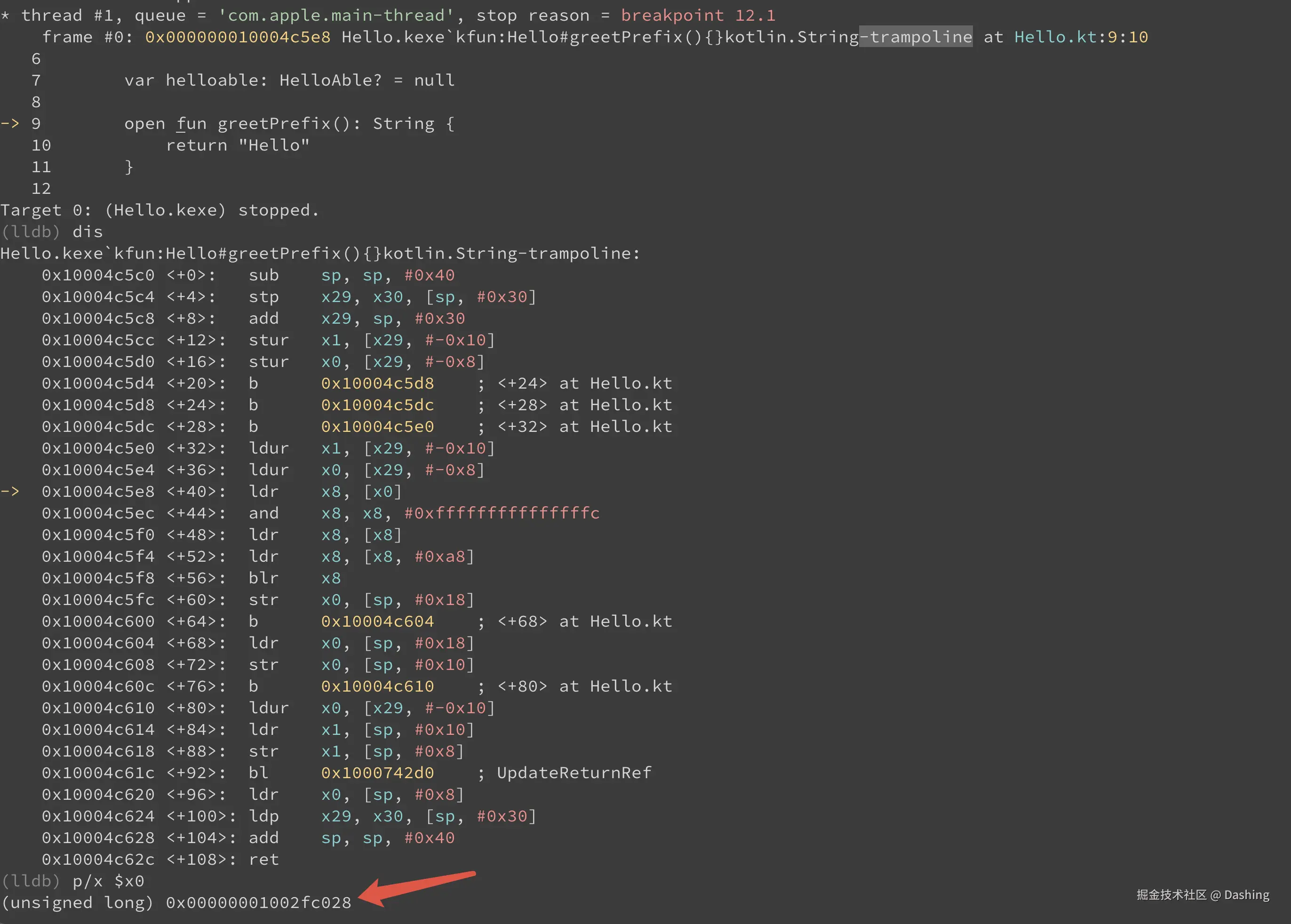Click the immediate #0xfffffffffffffffc operand
1291x924 pixels.
click(x=501, y=513)
